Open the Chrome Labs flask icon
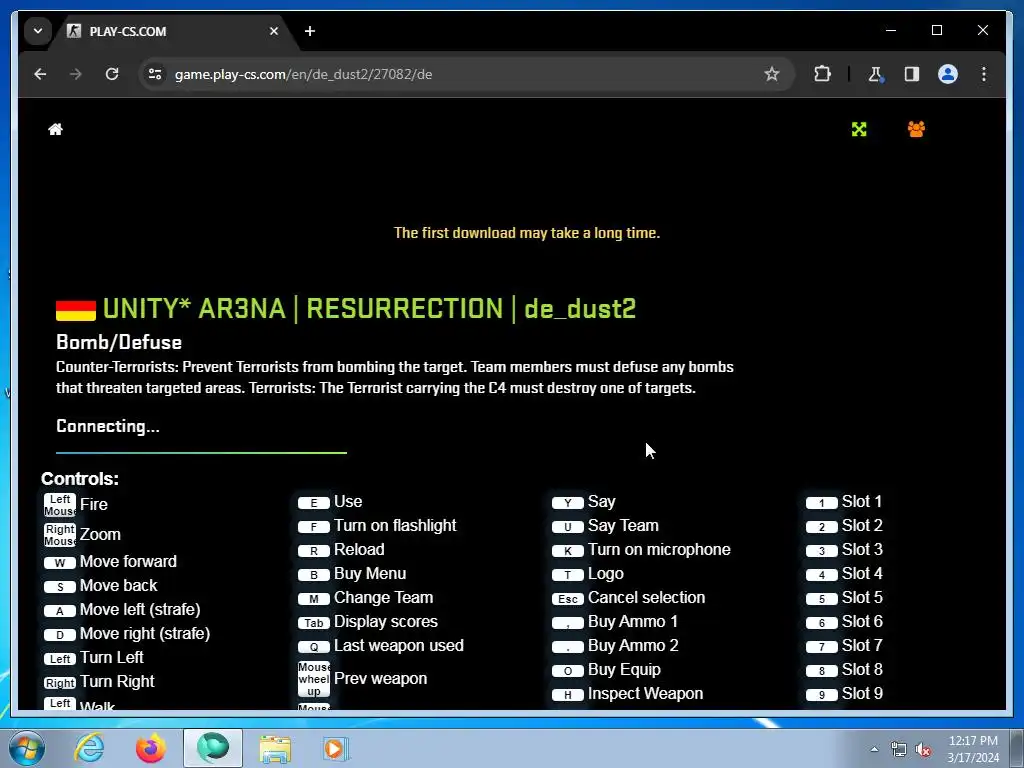 pos(876,74)
